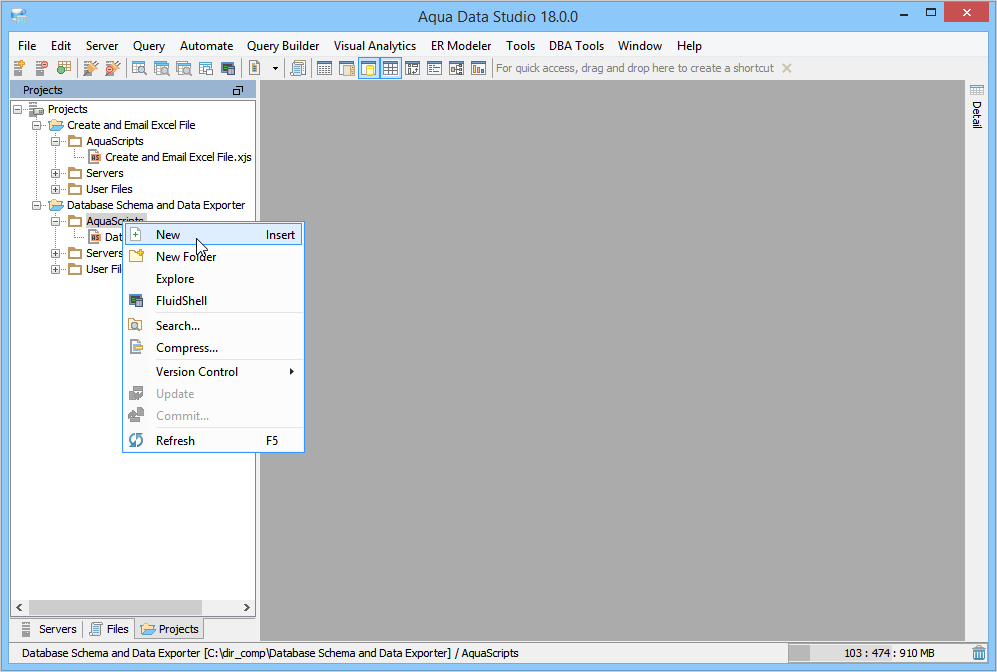This screenshot has height=672, width=997.
Task: Open the Version Control submenu
Action: point(214,372)
